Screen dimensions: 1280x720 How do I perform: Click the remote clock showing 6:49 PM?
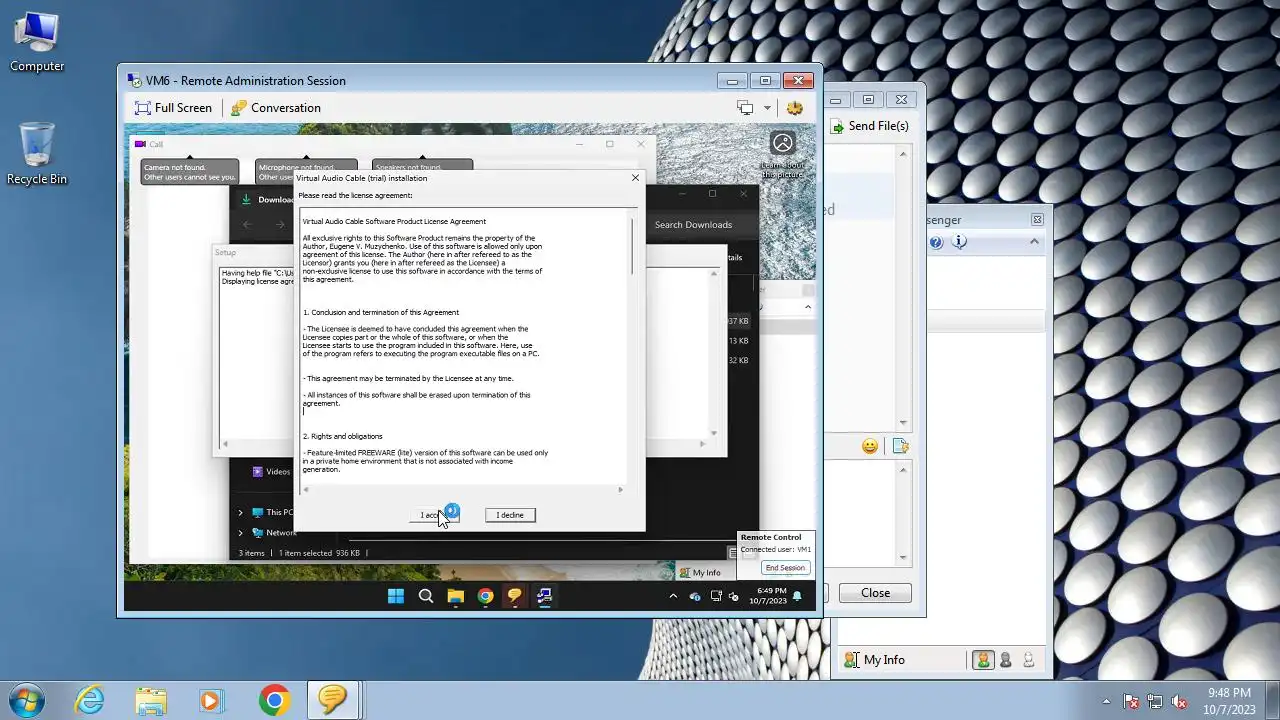(768, 596)
